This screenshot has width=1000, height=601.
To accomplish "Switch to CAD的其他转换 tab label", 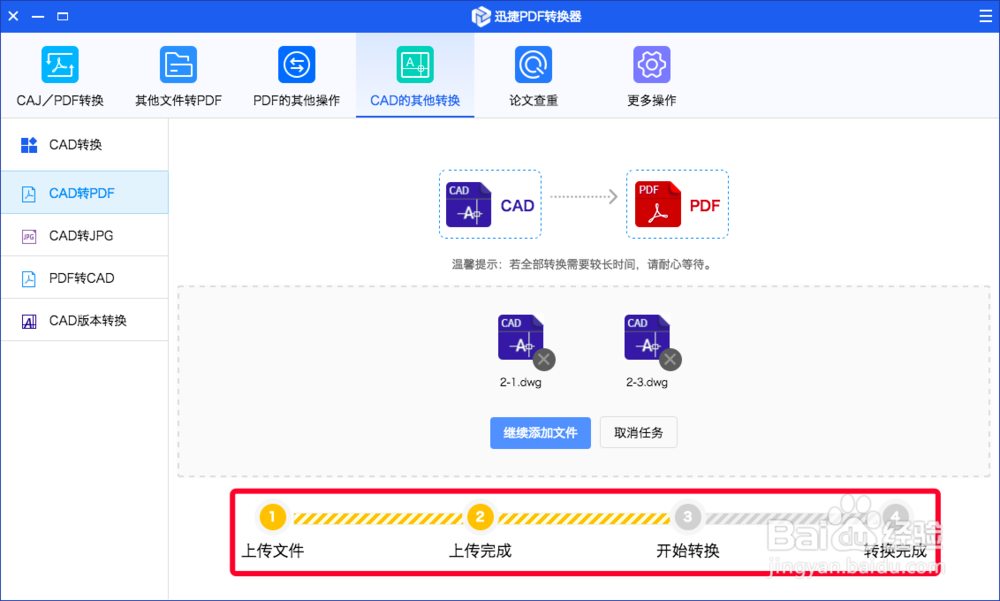I will (x=415, y=101).
